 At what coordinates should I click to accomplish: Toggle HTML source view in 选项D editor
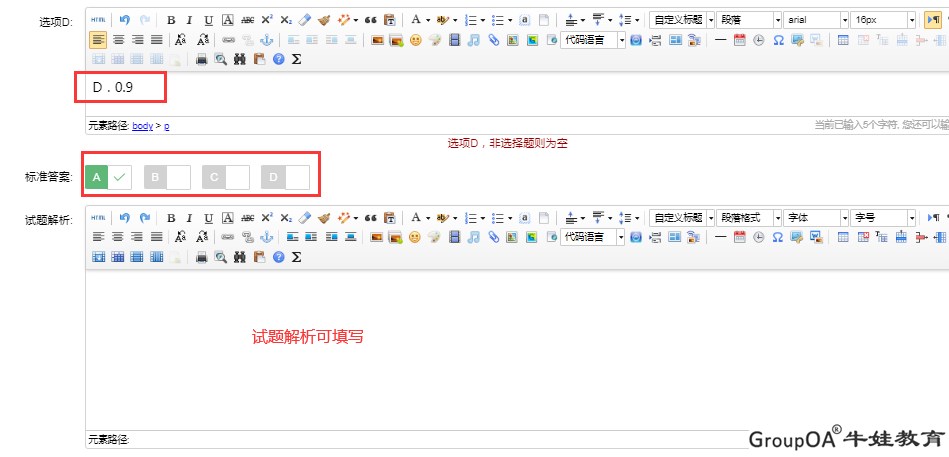pos(97,20)
